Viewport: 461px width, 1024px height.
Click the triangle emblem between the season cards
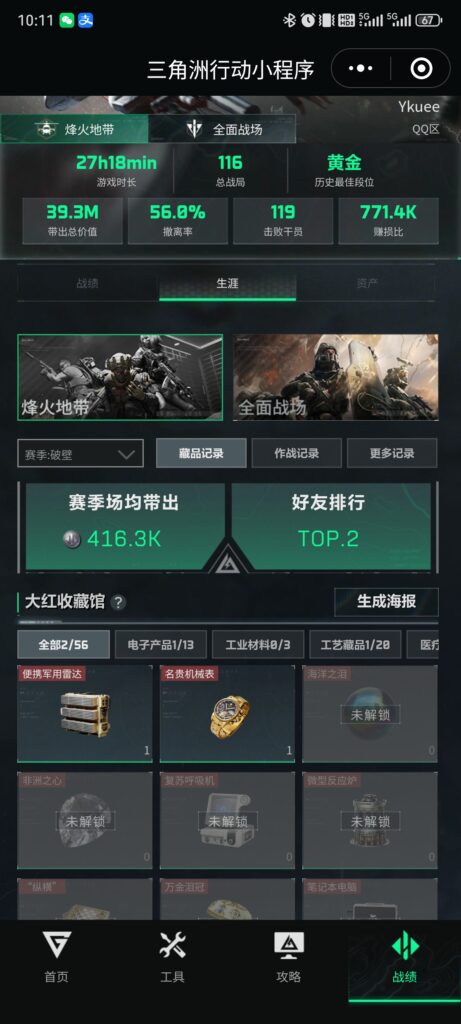point(228,560)
